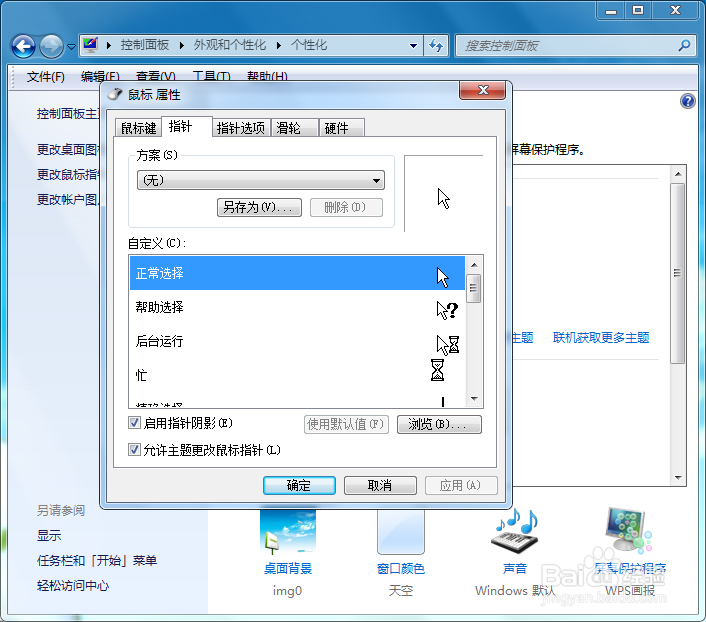Click 联机获取更多主题 link

(601, 338)
